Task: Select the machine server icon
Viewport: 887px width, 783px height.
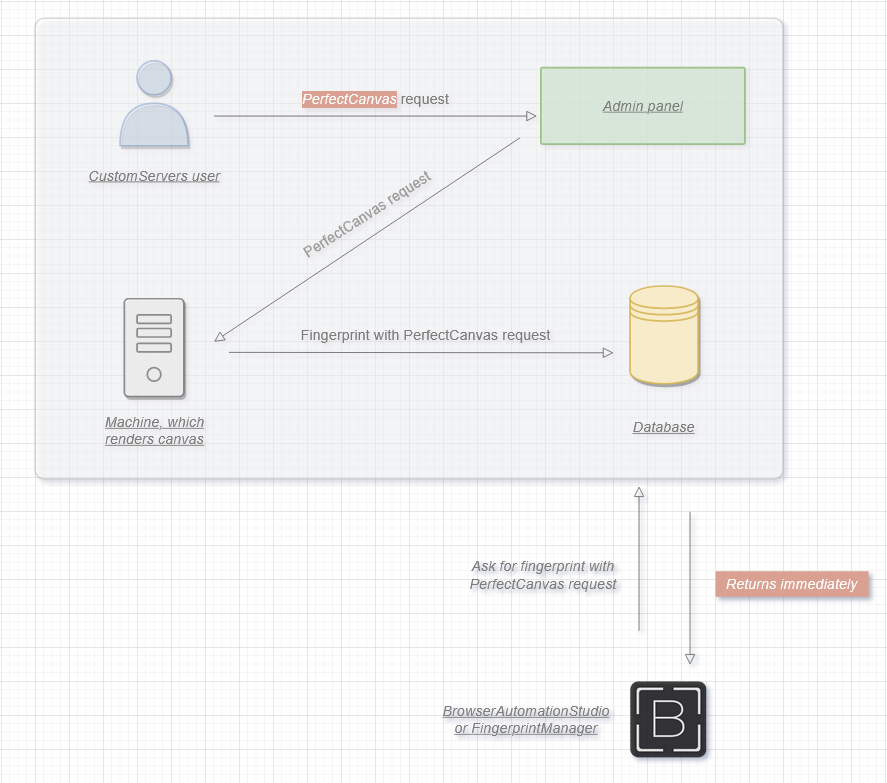Action: coord(154,348)
